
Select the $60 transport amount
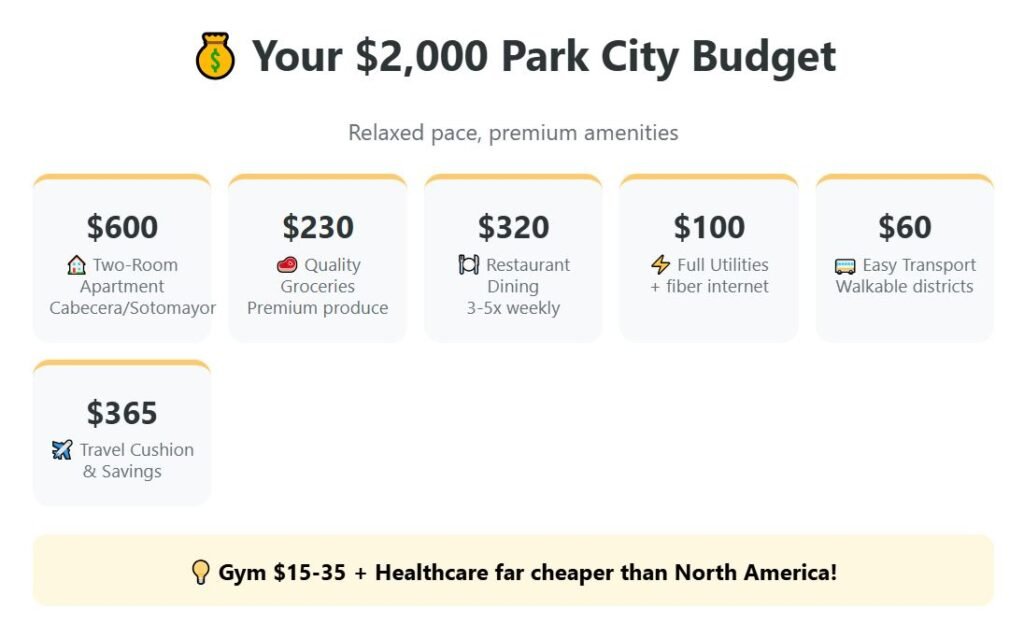click(904, 227)
